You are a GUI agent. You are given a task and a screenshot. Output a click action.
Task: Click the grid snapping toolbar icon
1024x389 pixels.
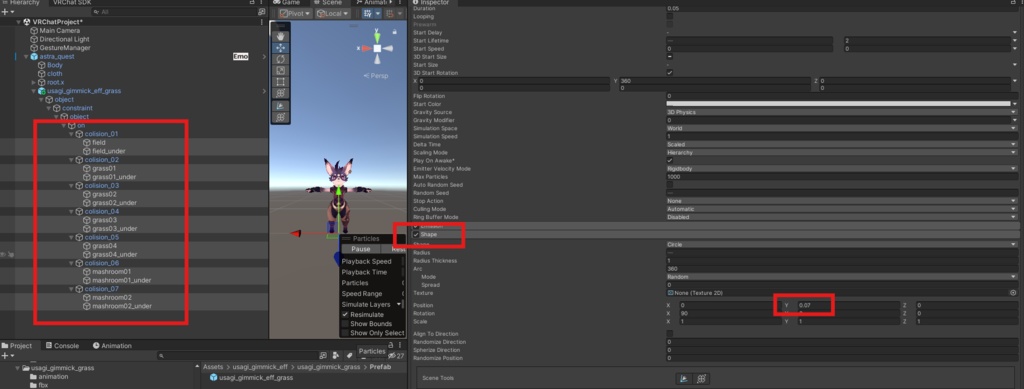point(368,13)
